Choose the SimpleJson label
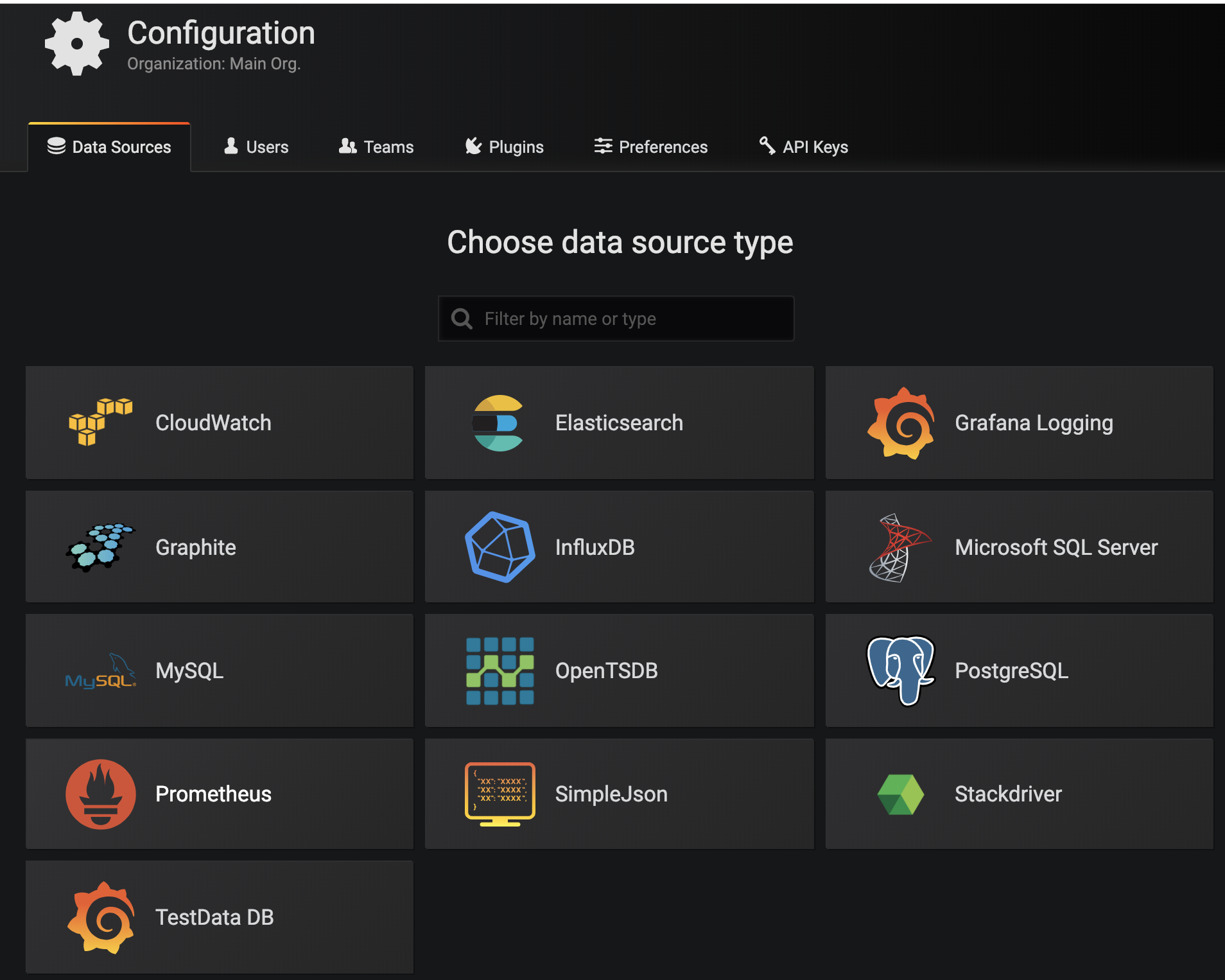Viewport: 1225px width, 980px height. 611,795
